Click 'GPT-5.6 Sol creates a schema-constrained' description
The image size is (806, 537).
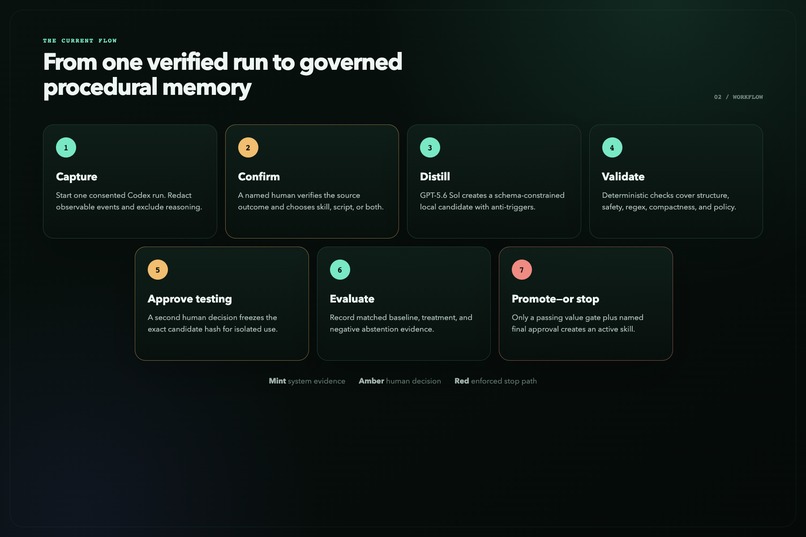(492, 201)
